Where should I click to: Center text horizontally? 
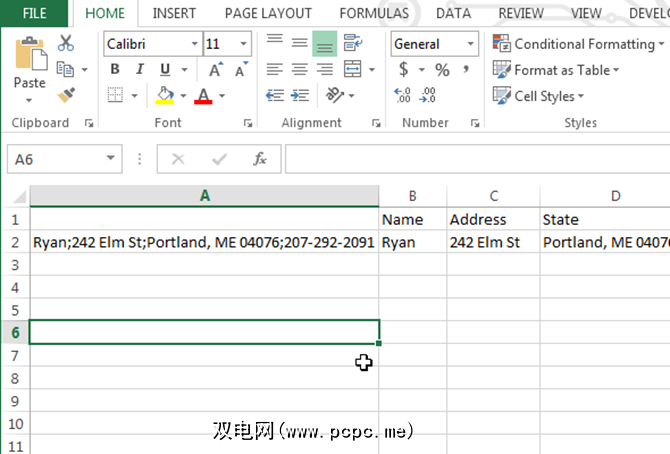point(300,69)
